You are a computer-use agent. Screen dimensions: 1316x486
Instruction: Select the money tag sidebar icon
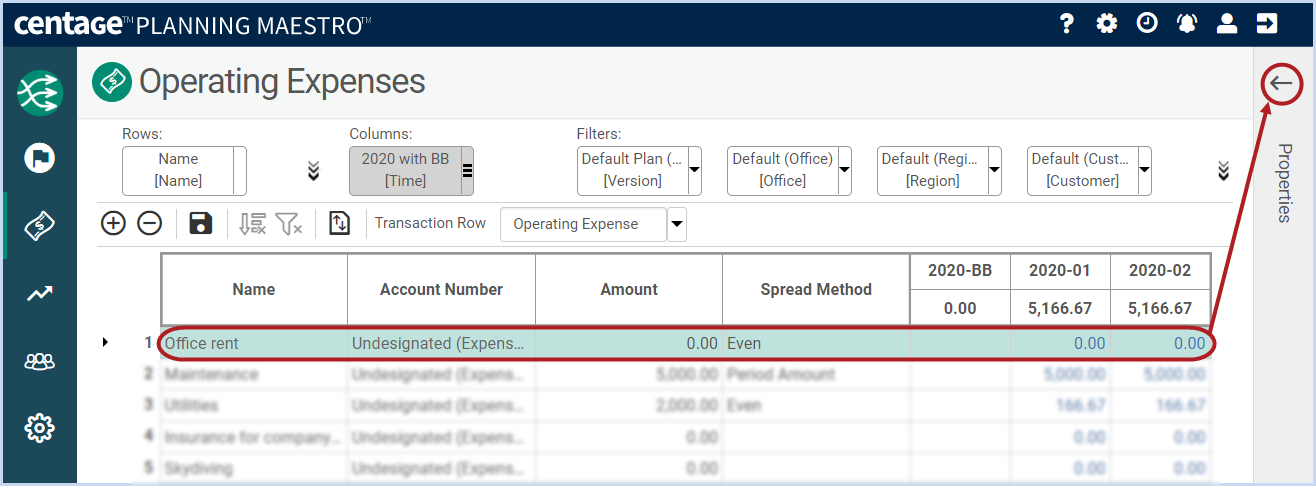39,226
